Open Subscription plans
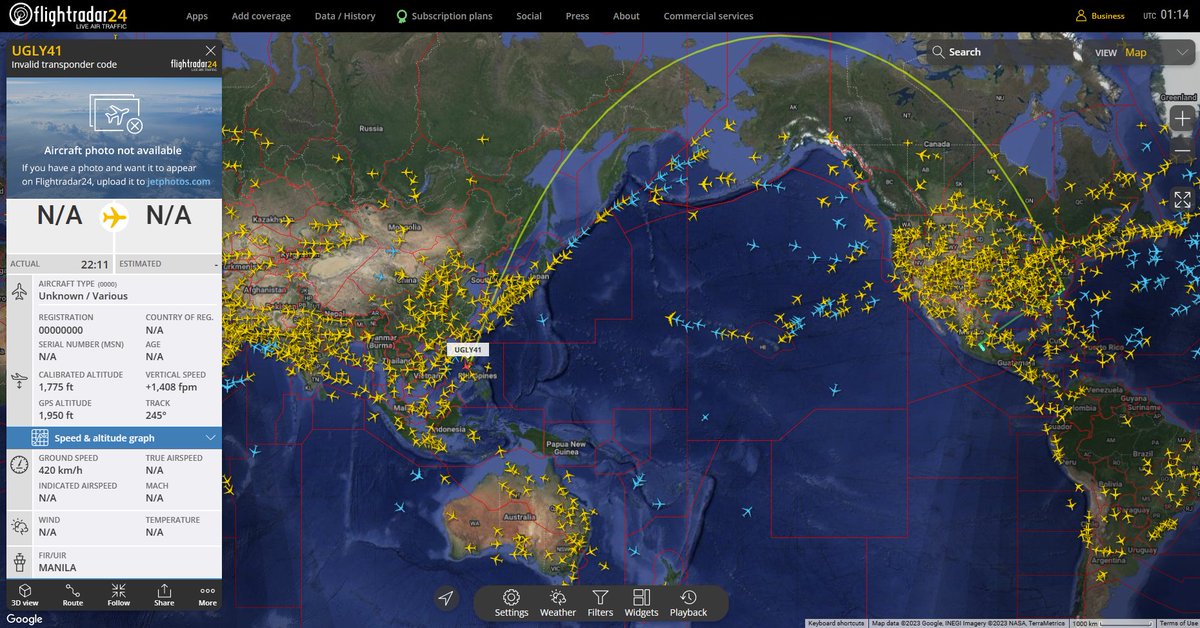This screenshot has height=628, width=1200. point(444,16)
